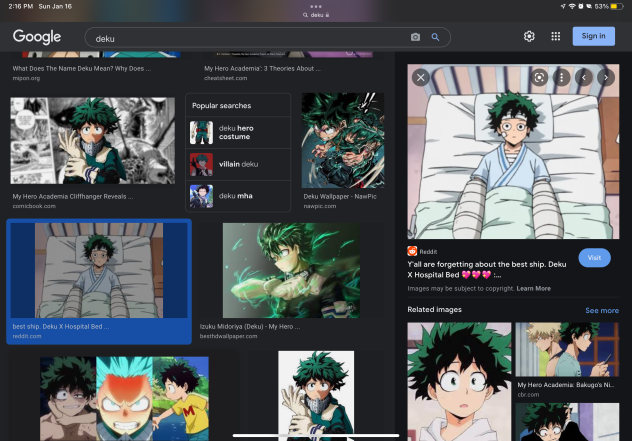Select popular search deku hero costume

238,133
